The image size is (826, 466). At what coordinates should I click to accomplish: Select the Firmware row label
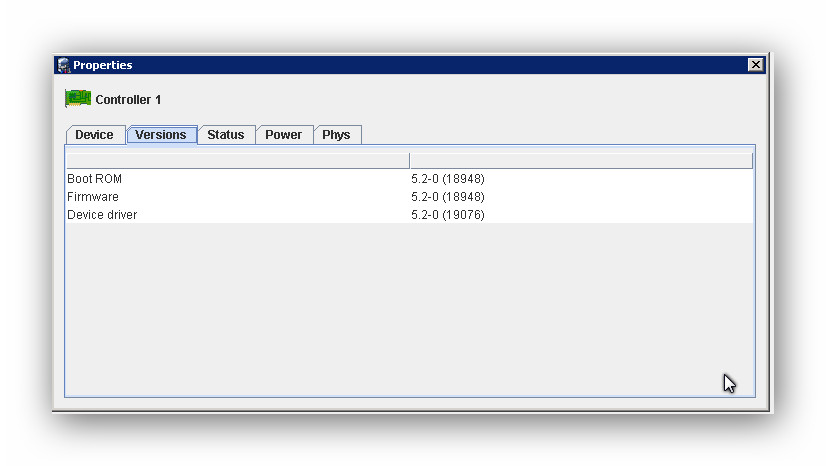point(93,197)
